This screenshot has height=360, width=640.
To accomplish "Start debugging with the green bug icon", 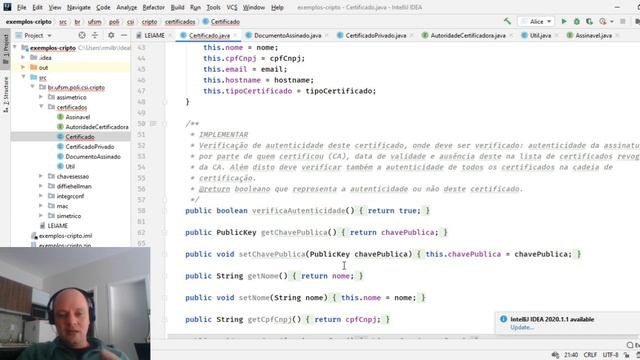I will coord(576,21).
